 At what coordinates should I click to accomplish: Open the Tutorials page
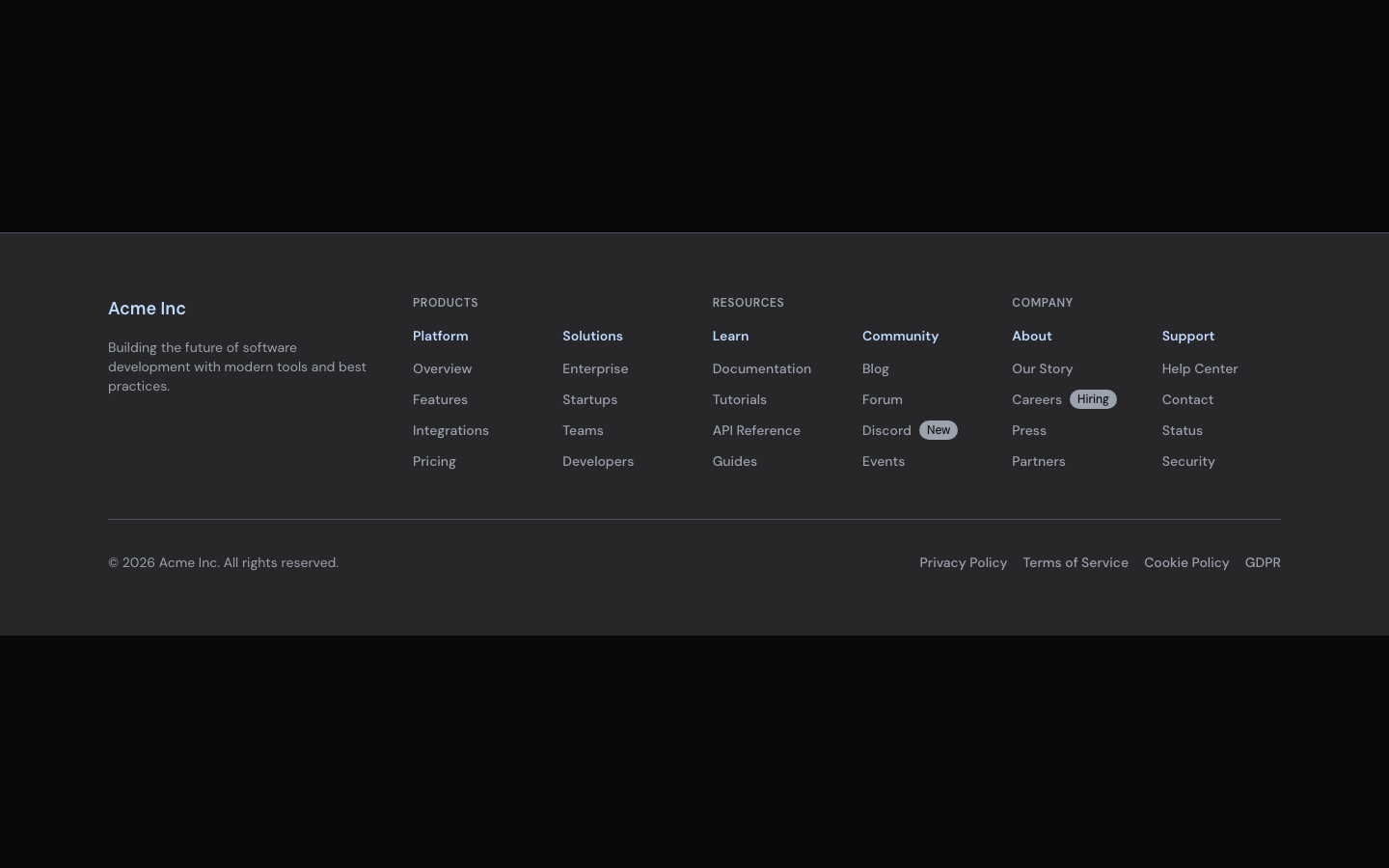coord(739,399)
